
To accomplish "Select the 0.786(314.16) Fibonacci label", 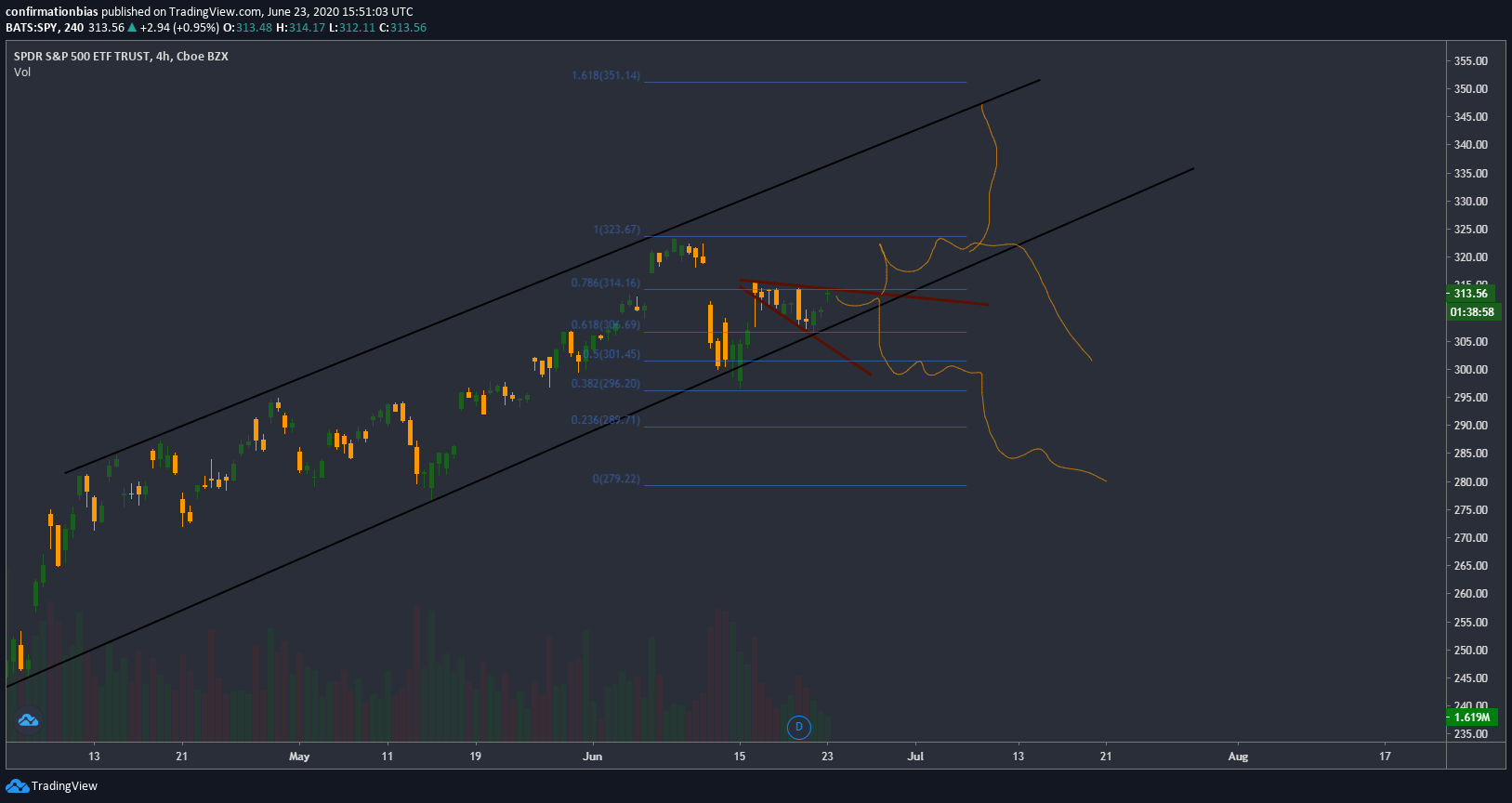I will [606, 283].
